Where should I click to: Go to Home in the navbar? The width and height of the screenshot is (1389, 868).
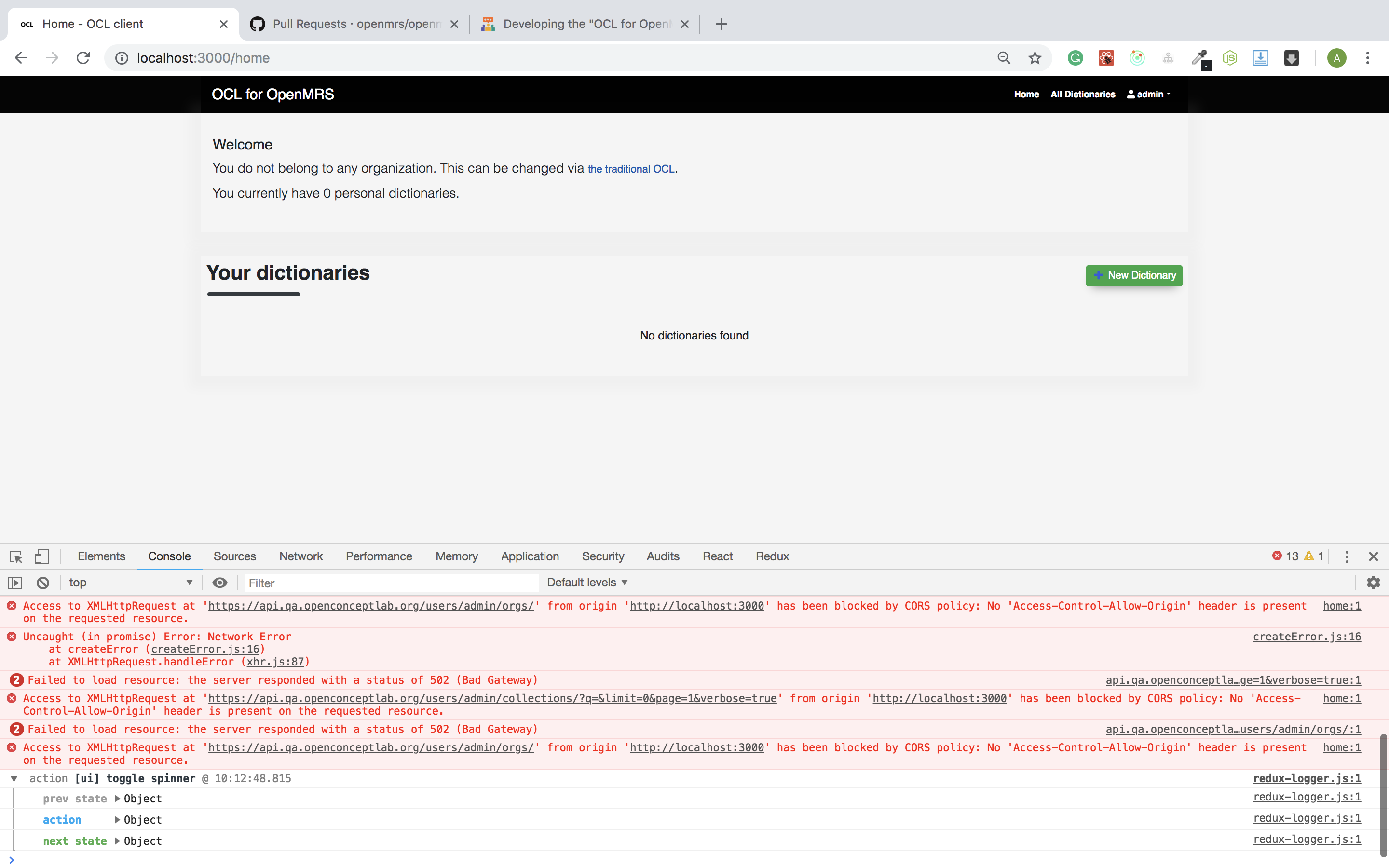(x=1026, y=94)
